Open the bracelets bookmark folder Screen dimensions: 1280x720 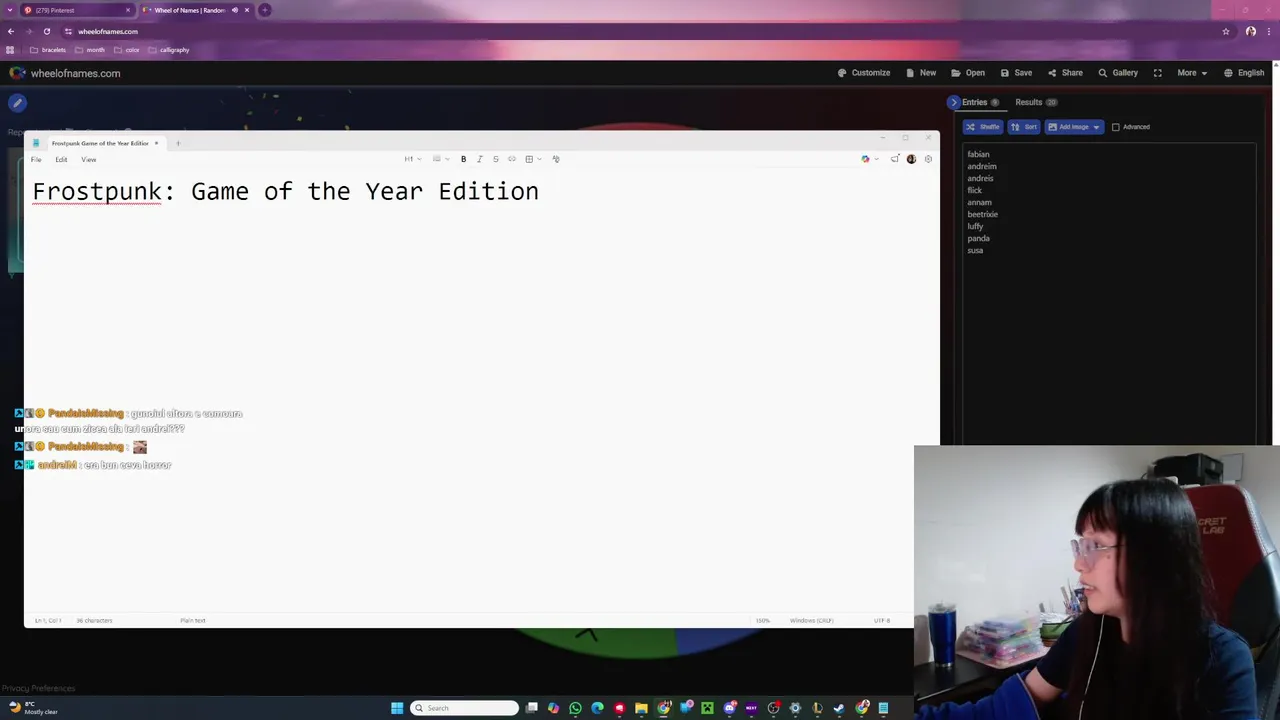point(48,50)
